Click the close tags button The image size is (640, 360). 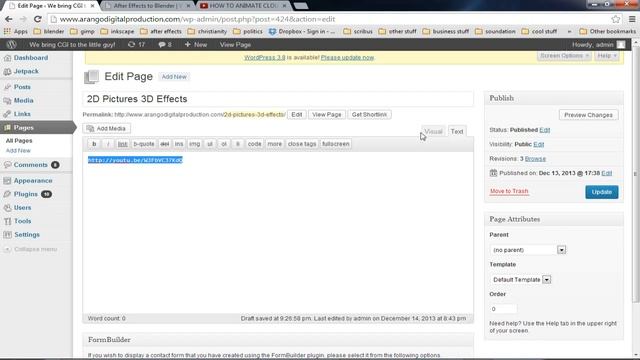pyautogui.click(x=302, y=144)
